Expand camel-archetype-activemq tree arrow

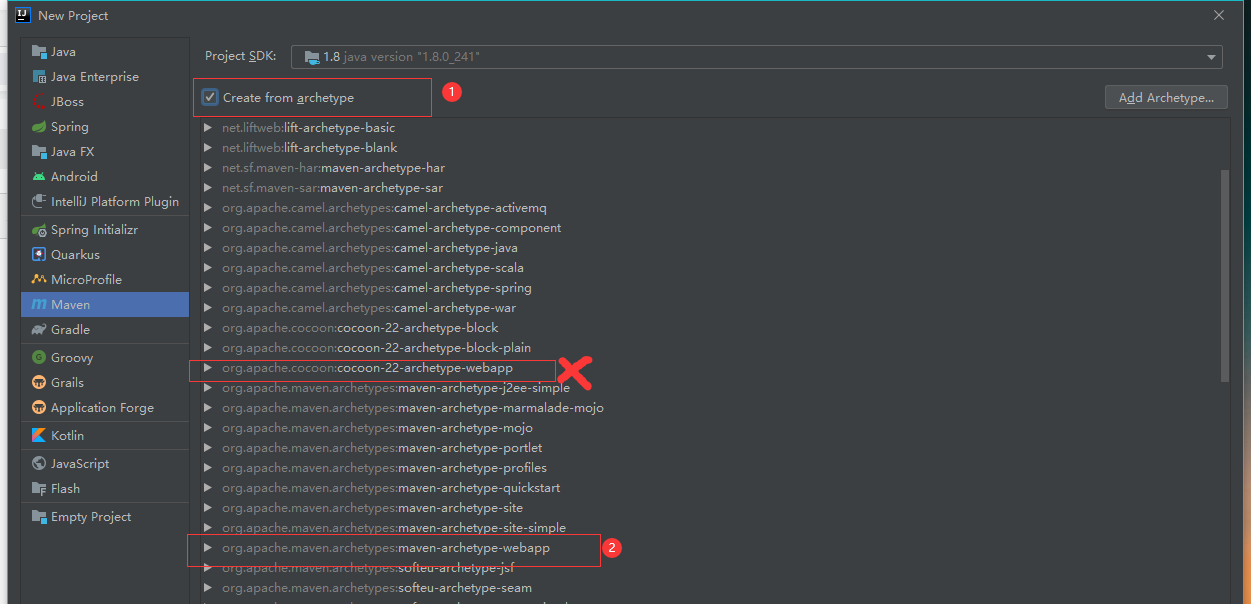[207, 208]
